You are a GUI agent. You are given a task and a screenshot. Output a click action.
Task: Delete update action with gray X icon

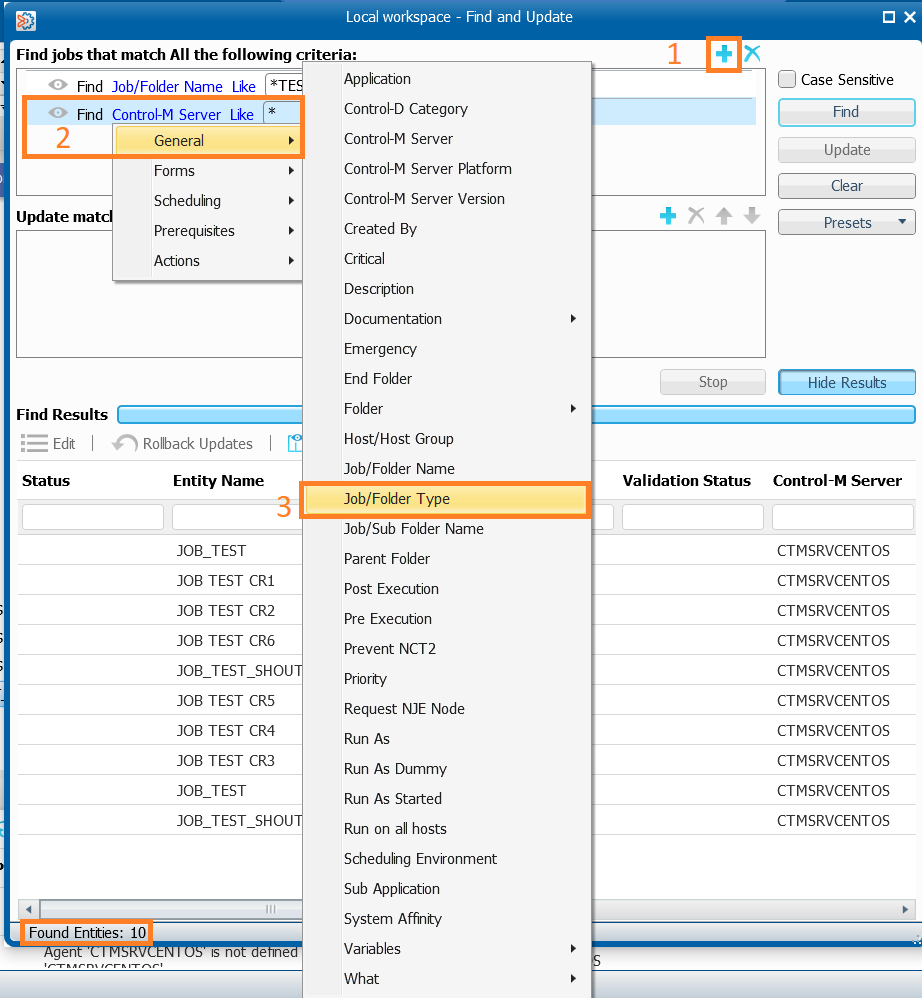tap(696, 216)
